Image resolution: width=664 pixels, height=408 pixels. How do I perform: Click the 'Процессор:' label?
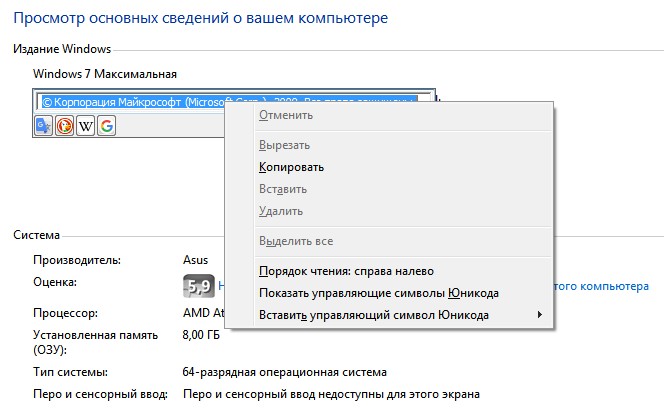point(66,314)
